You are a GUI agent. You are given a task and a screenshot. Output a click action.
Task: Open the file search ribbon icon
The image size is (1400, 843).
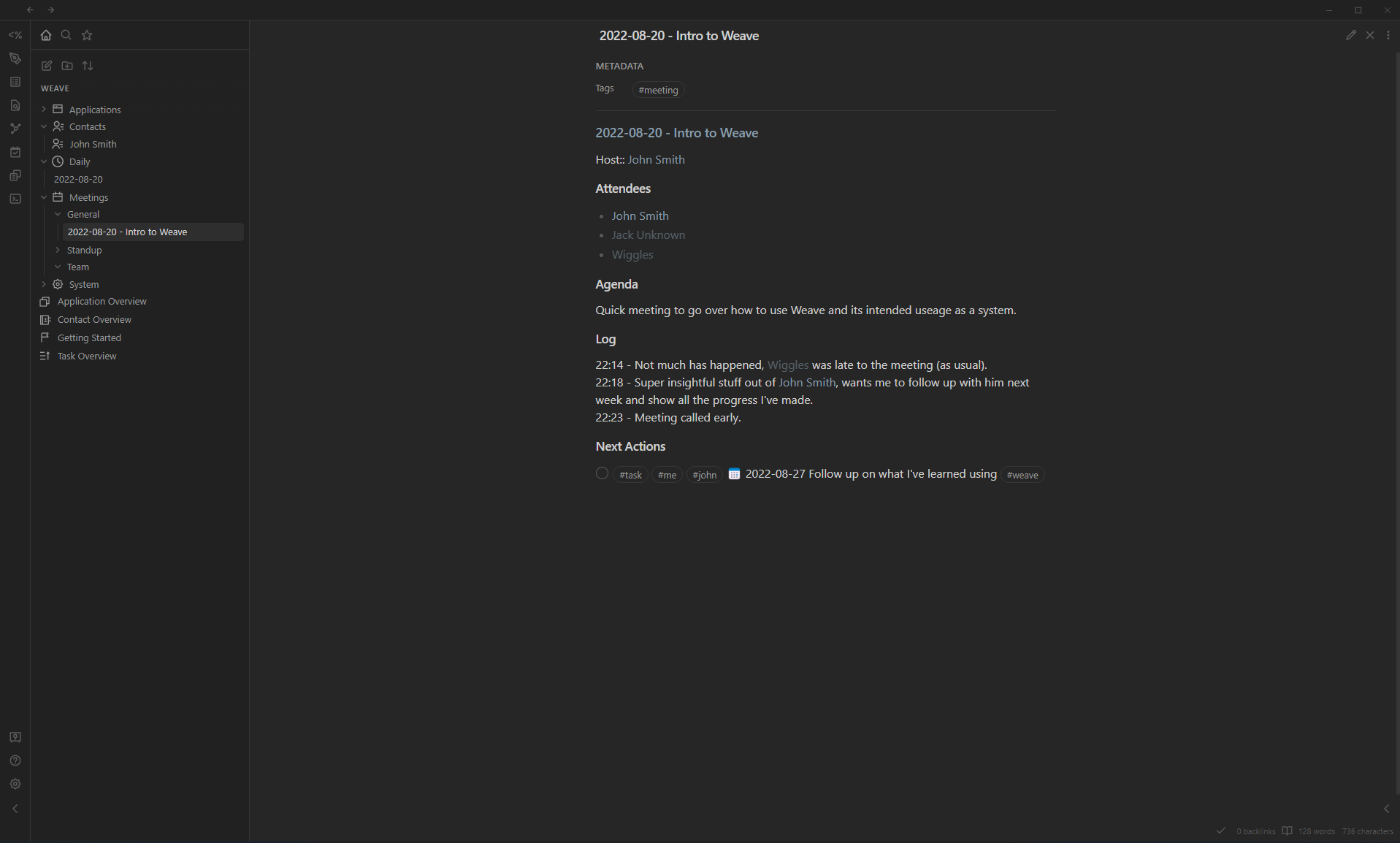click(x=15, y=105)
